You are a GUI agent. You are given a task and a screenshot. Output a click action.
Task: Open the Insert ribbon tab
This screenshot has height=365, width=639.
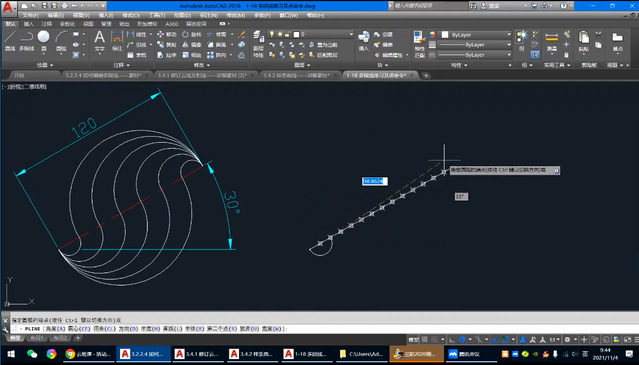[x=29, y=24]
